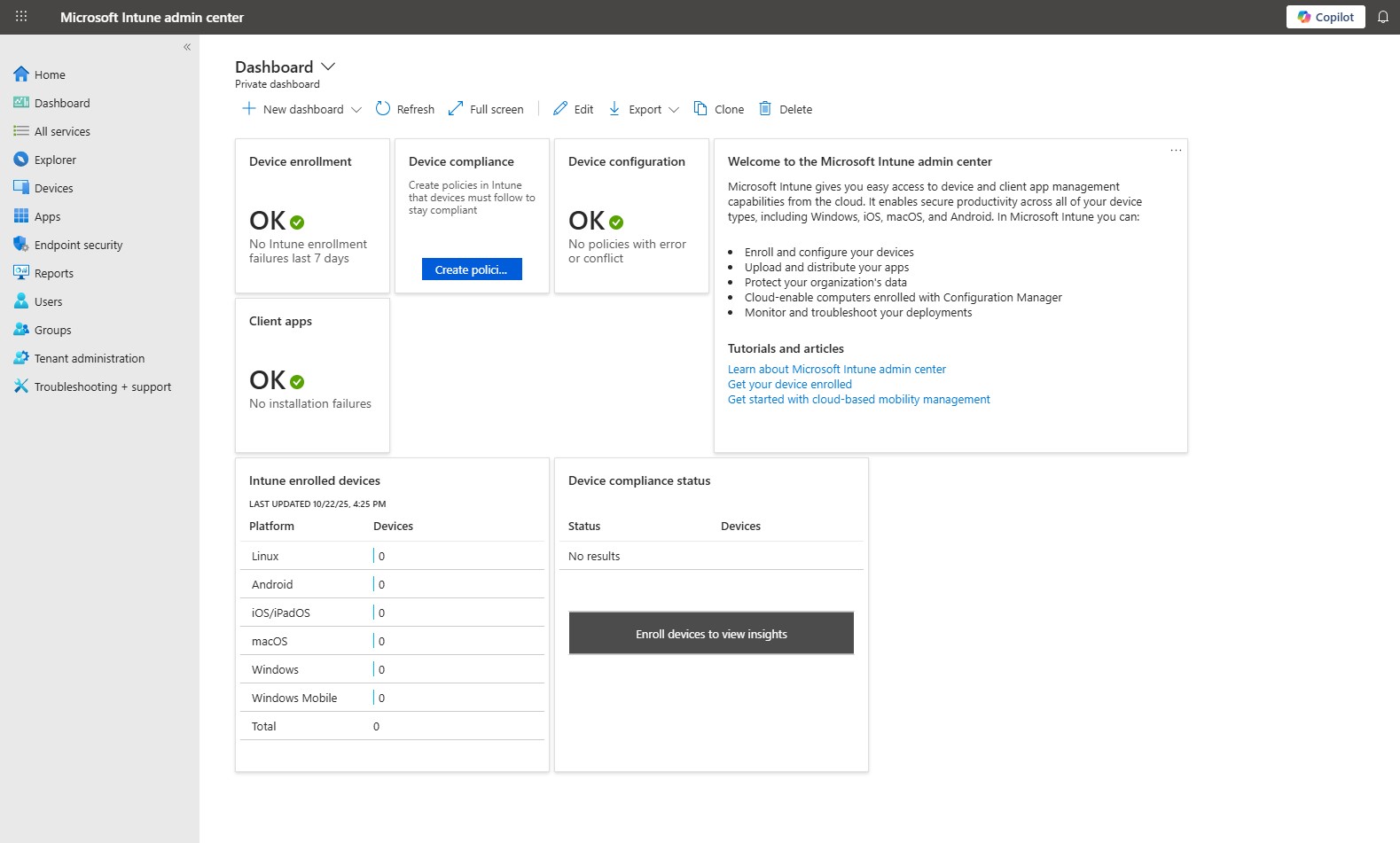
Task: Click the Create policies button
Action: point(472,269)
